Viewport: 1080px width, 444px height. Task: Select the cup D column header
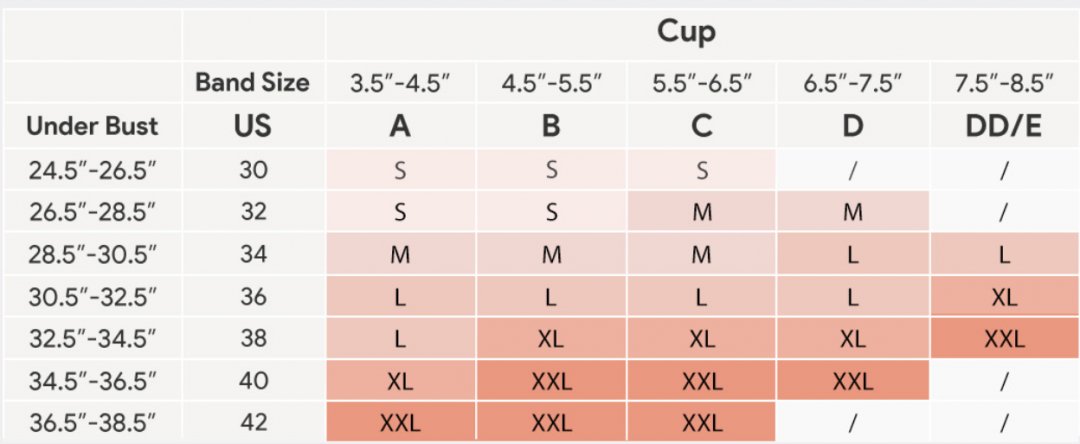click(x=852, y=127)
